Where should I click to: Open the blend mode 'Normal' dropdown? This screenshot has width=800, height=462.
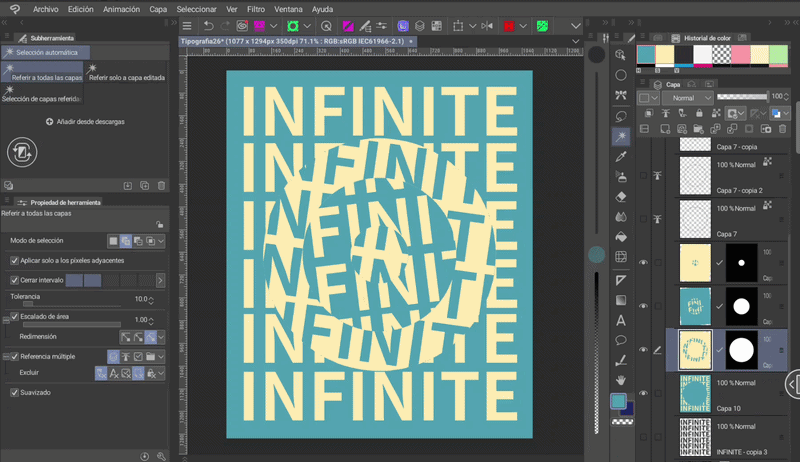point(689,98)
